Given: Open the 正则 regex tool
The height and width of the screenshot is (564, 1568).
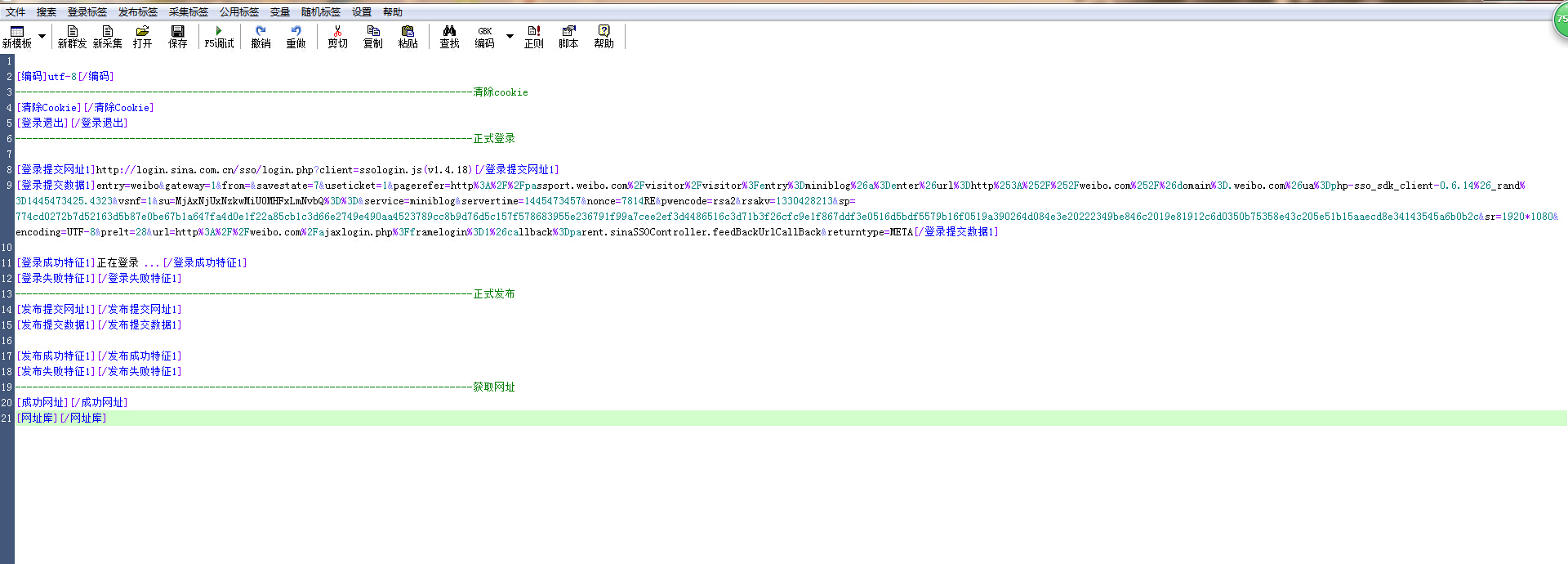Looking at the screenshot, I should pos(533,36).
